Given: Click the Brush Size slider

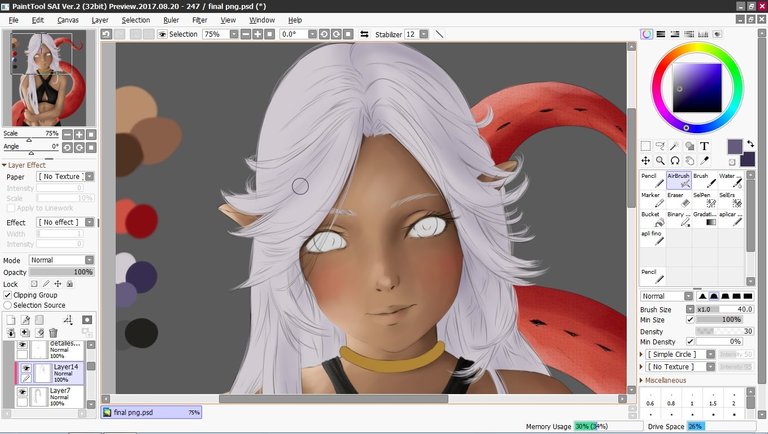Looking at the screenshot, I should 724,310.
